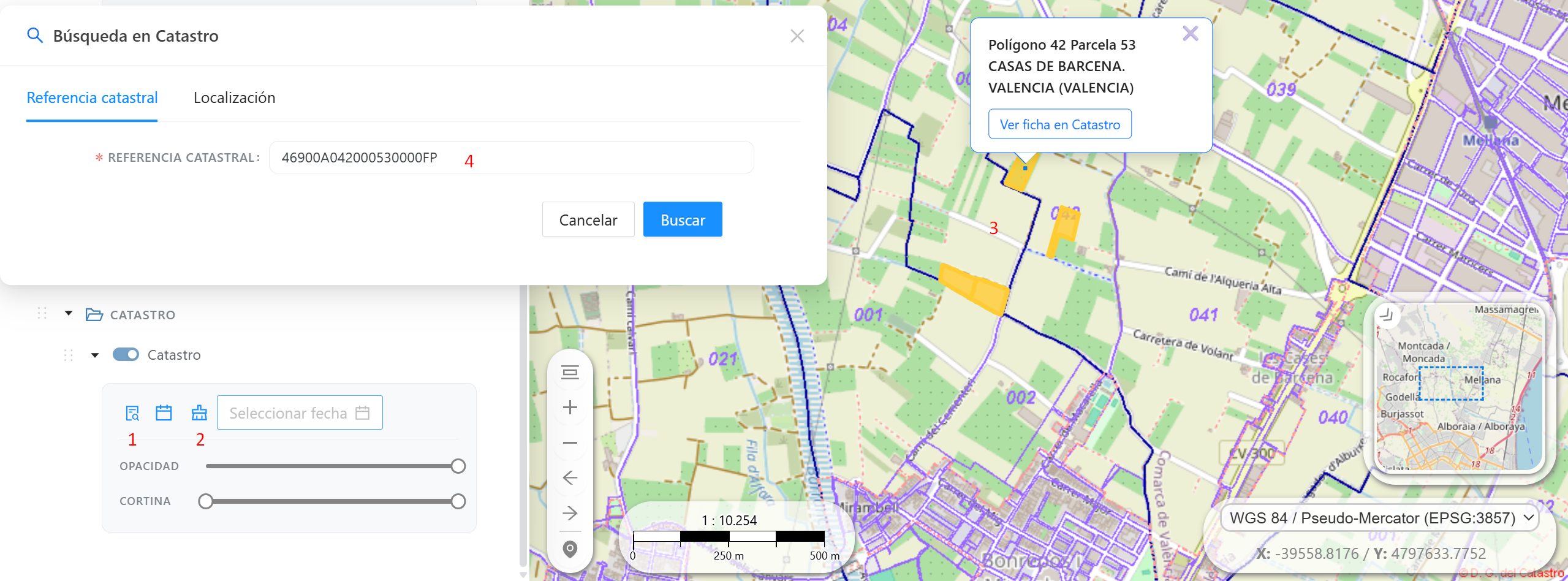Click the Seleccionar fecha date field
Screen dimensions: 1568x581
300,412
